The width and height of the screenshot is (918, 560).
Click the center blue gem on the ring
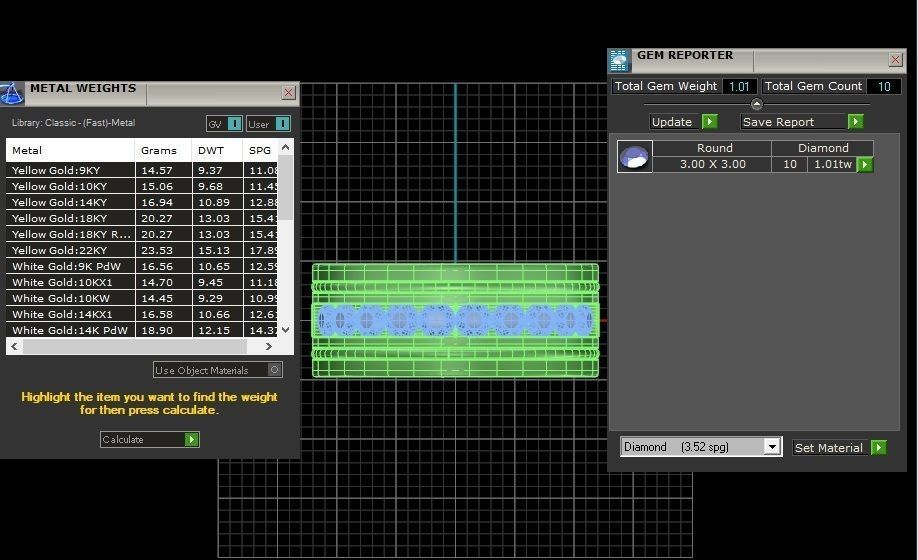[x=436, y=321]
